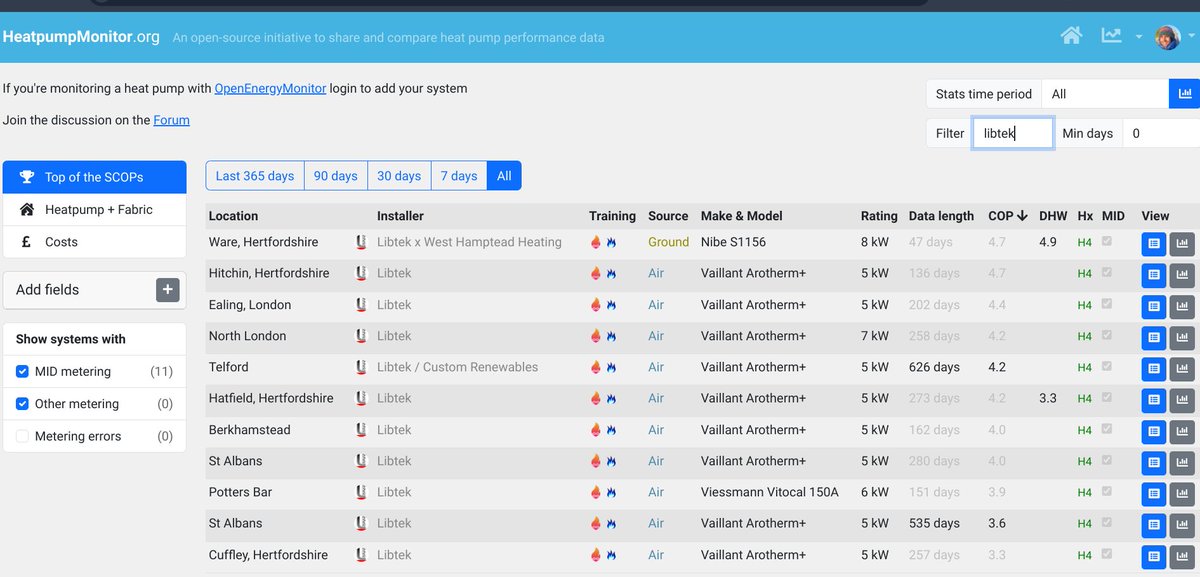Open details list for Ealing, London row
This screenshot has height=577, width=1200.
coord(1153,306)
